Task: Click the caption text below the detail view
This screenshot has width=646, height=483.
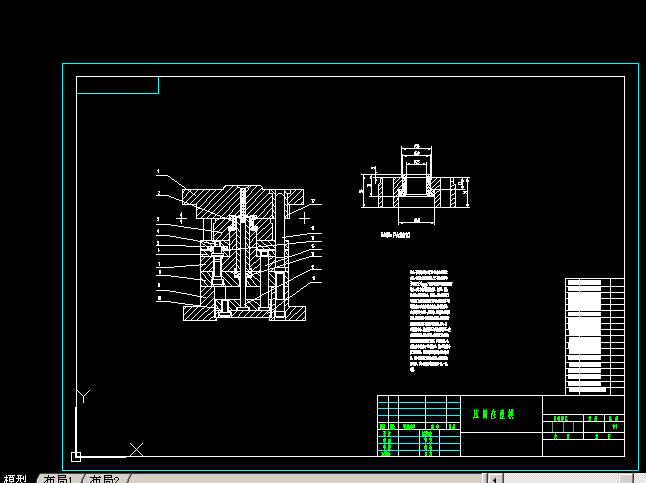Action: 395,236
